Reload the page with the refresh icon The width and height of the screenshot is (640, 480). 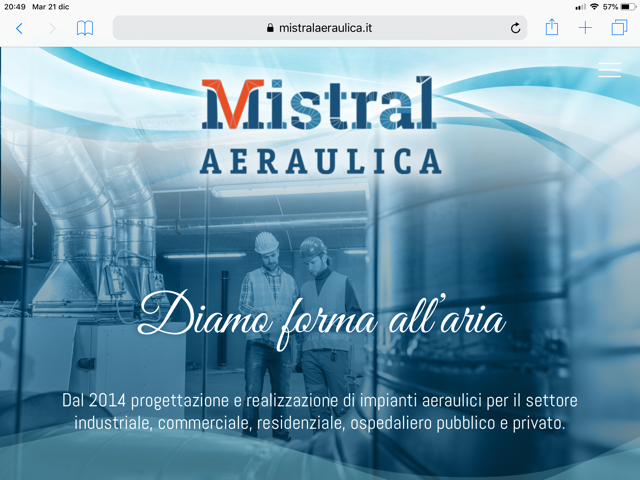coord(515,28)
